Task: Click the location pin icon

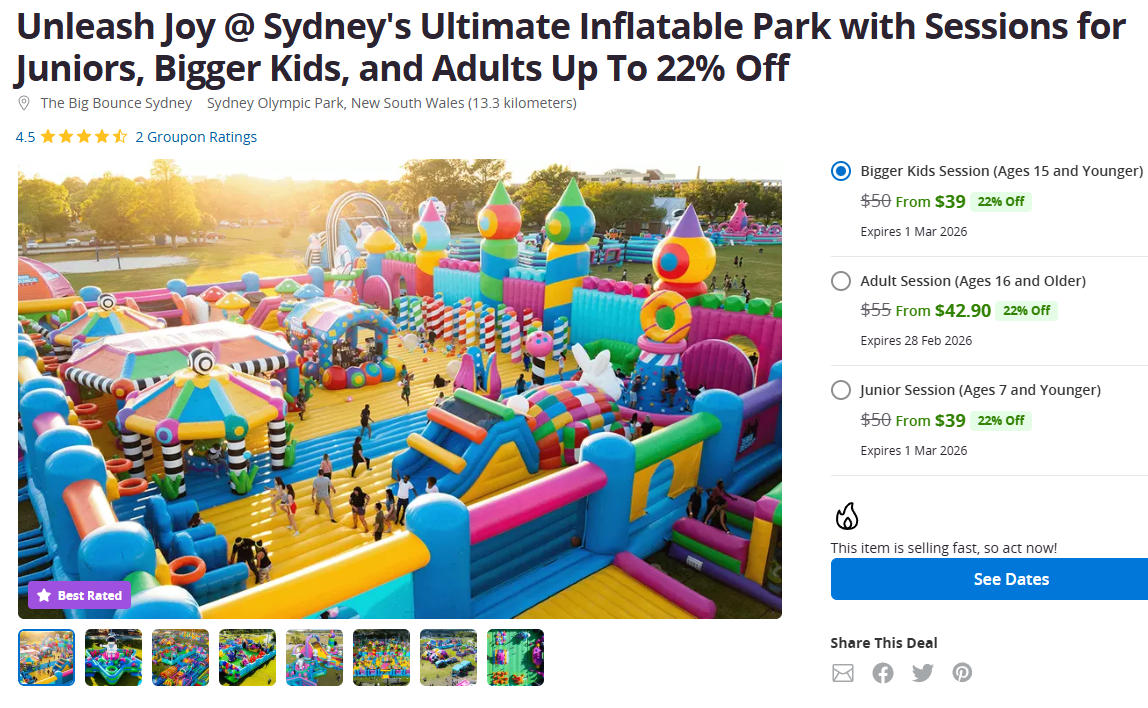Action: click(x=24, y=104)
